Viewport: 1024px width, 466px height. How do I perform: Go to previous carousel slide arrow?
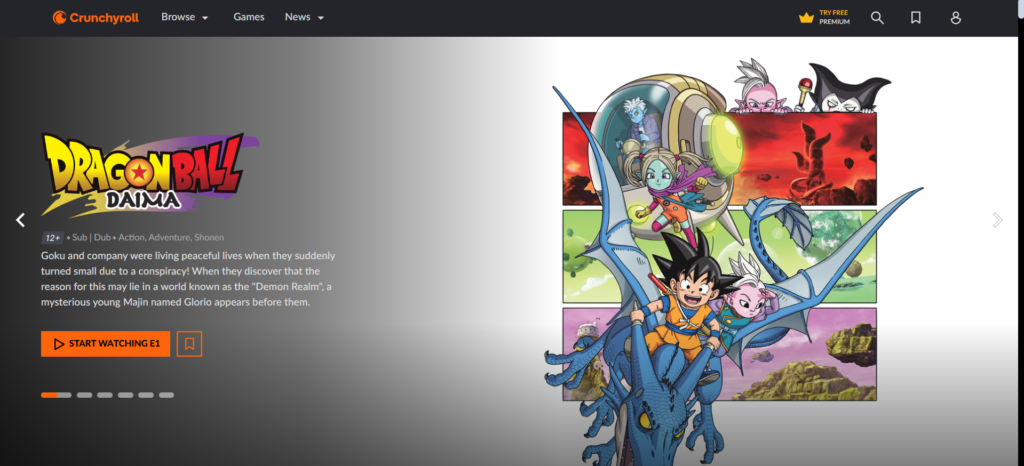point(20,220)
